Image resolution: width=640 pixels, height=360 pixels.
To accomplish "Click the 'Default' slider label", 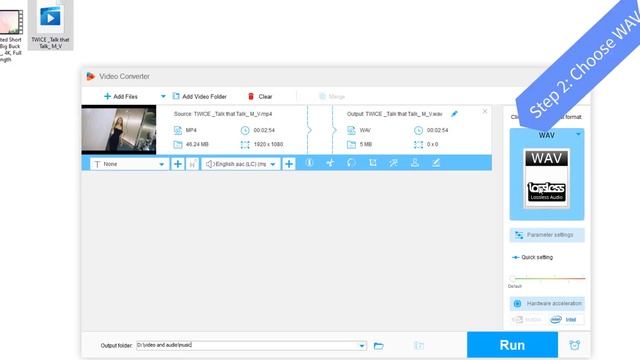I will pos(515,286).
